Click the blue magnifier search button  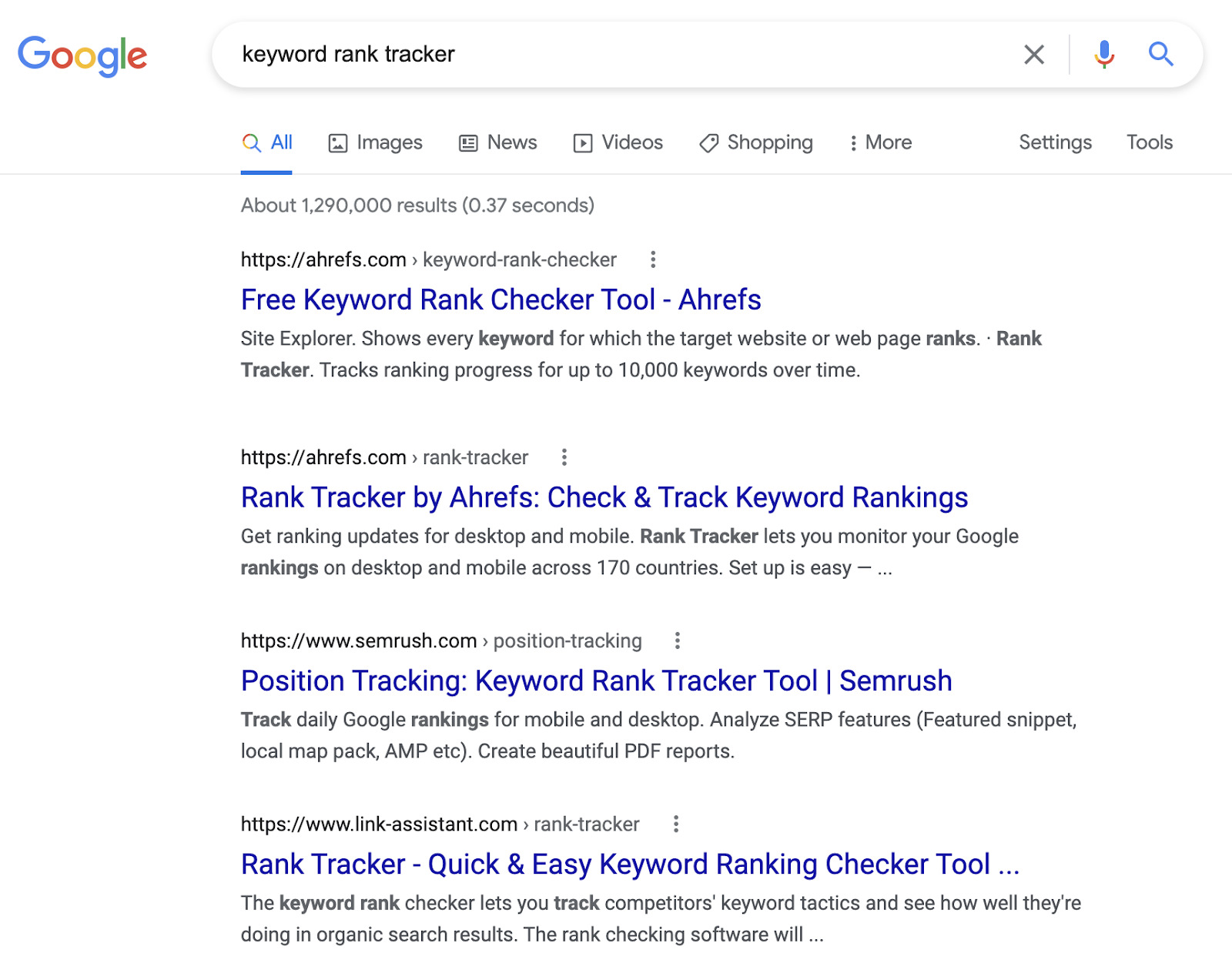(1160, 55)
